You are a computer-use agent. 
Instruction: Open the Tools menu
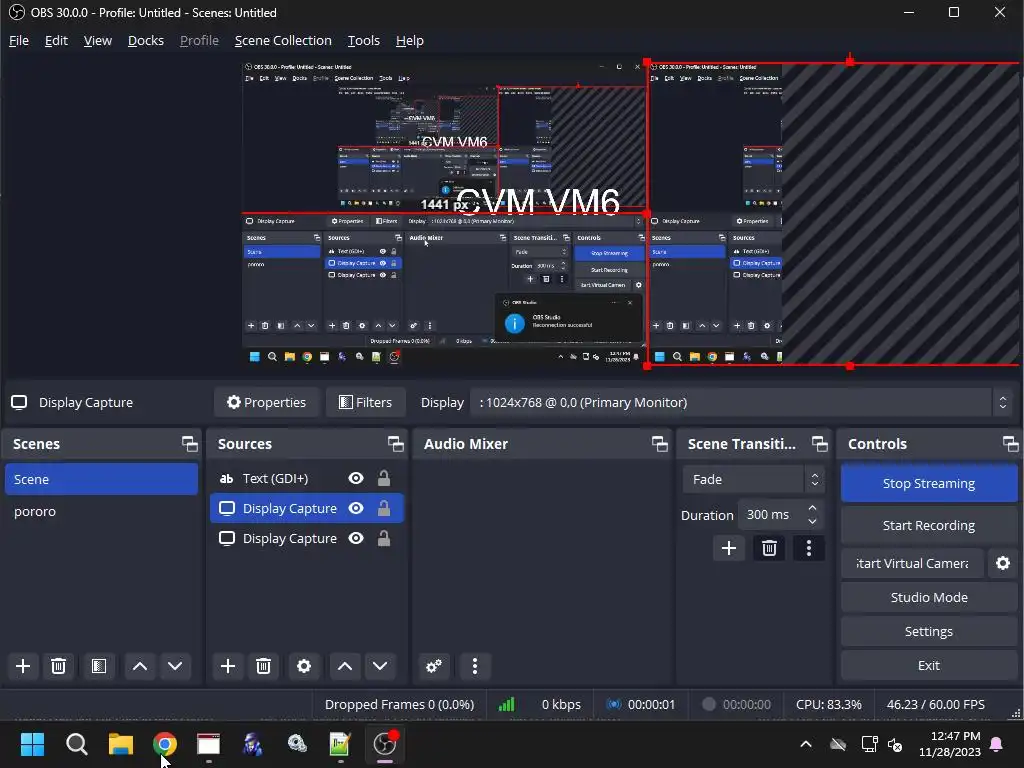pos(363,40)
